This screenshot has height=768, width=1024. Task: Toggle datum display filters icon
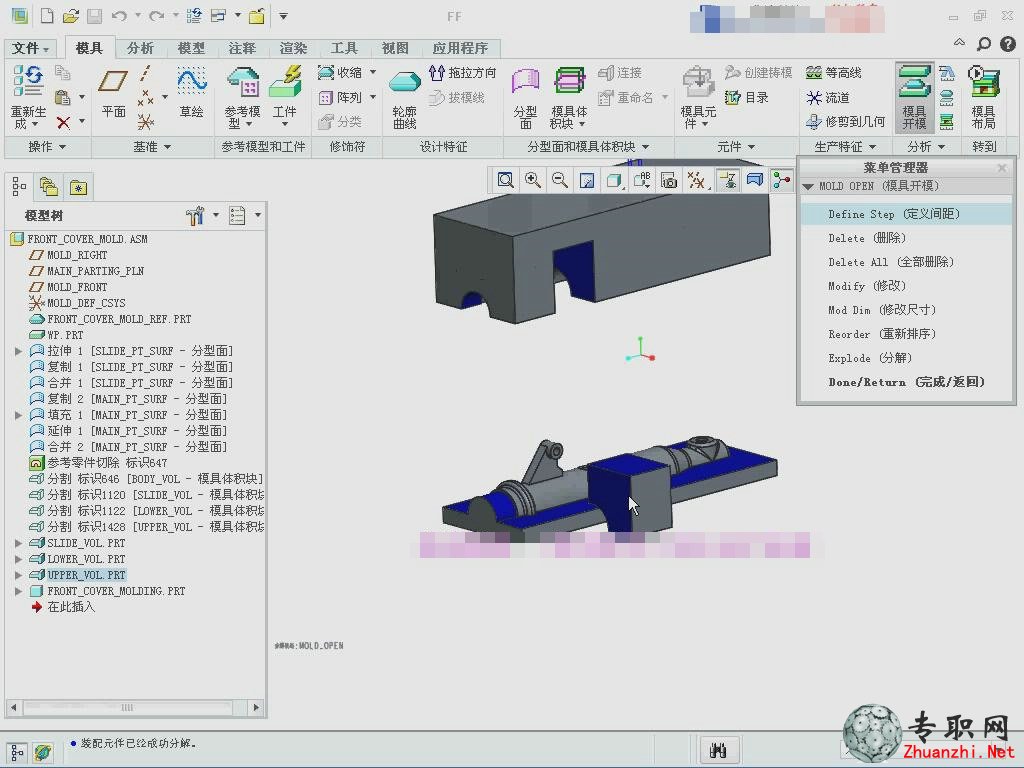coord(697,180)
